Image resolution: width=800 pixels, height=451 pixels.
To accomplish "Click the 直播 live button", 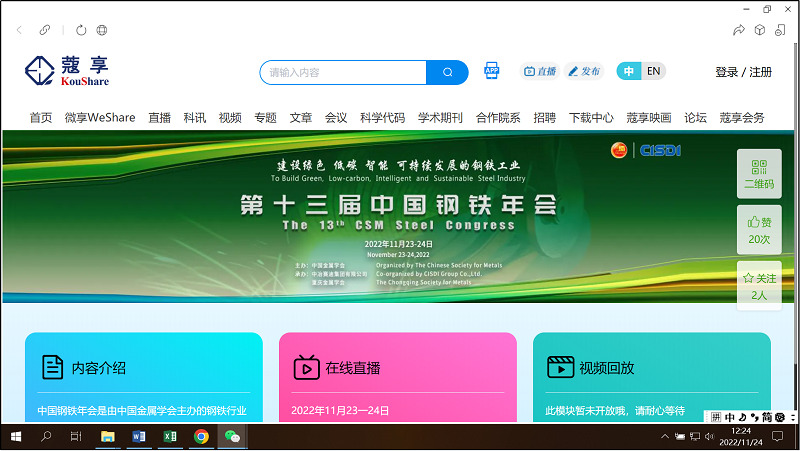I will click(539, 71).
